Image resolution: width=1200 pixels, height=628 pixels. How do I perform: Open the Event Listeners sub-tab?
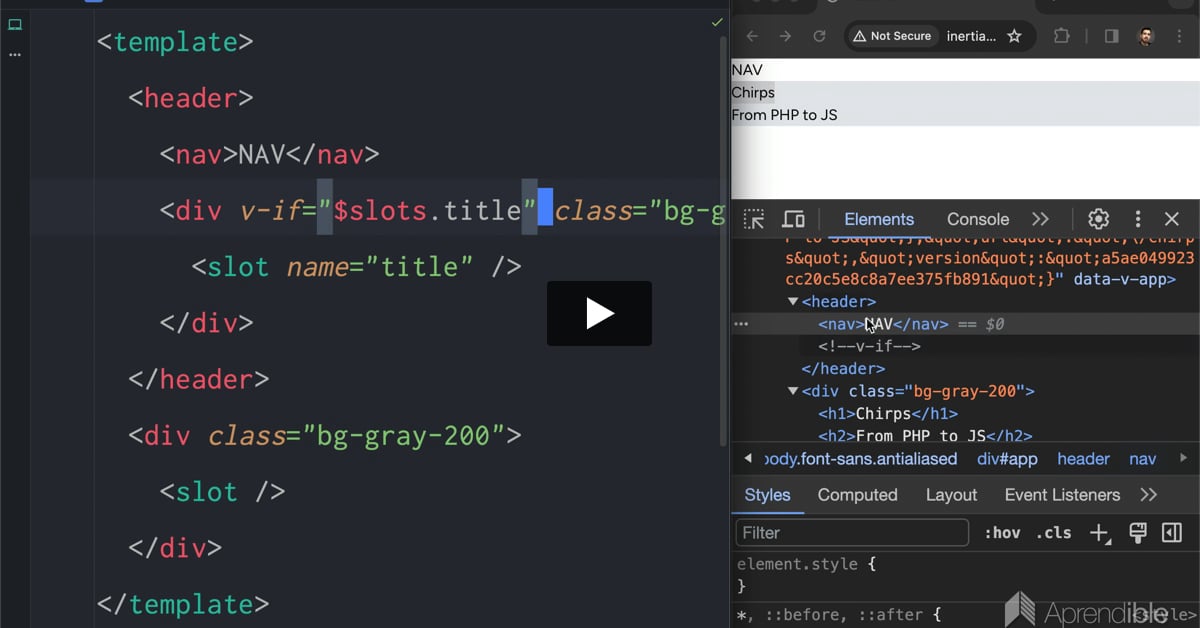click(1063, 495)
